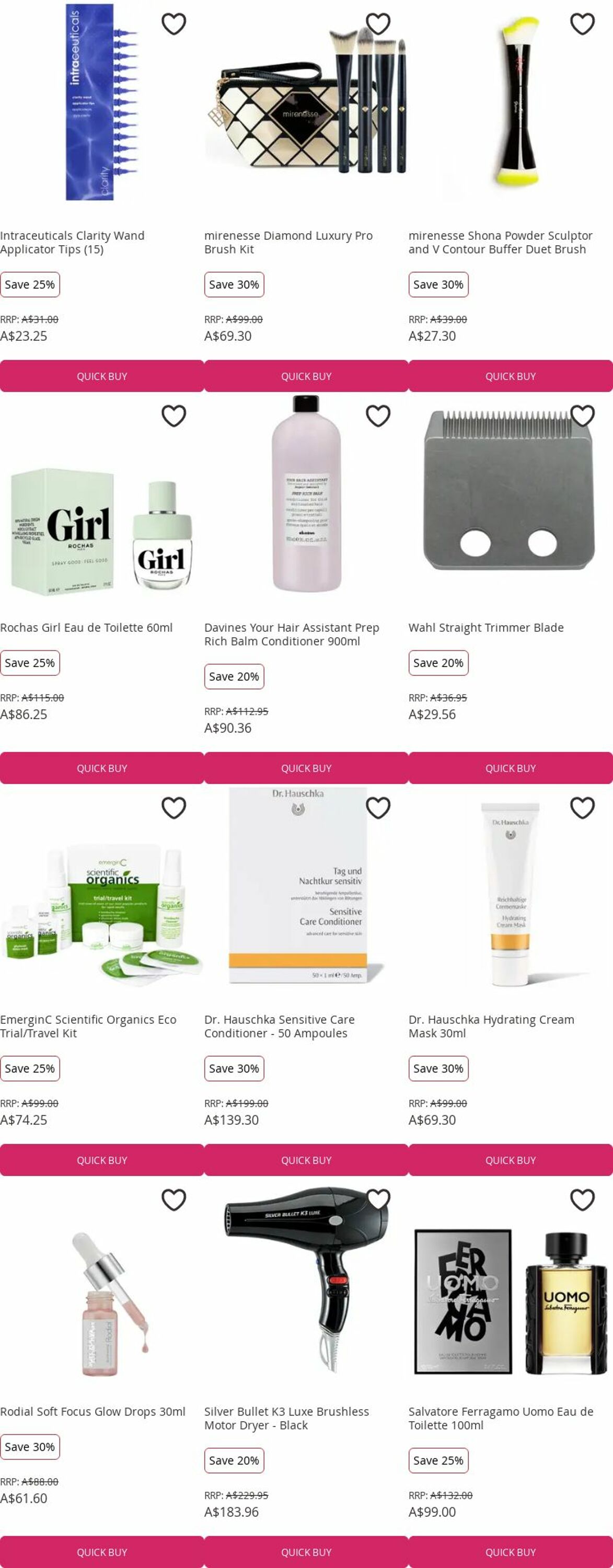Viewport: 613px width, 1568px height.
Task: Open Rodial Soft Focus Glow Drops product title
Action: 92,1412
